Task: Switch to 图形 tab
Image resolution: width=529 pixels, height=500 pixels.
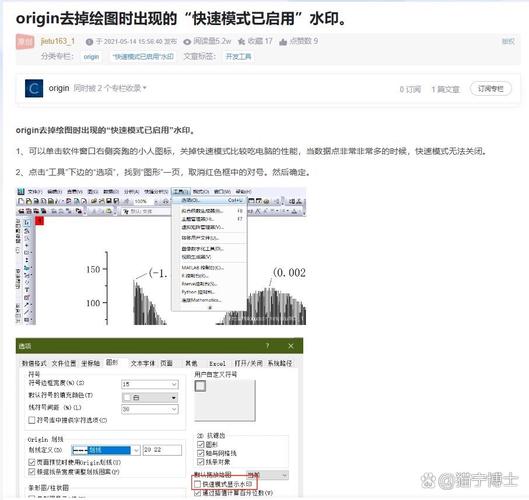Action: tap(112, 362)
